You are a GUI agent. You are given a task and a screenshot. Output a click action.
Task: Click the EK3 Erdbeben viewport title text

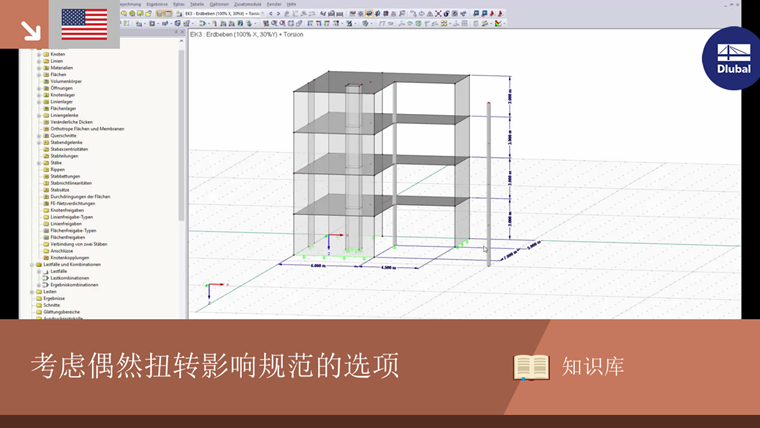[x=247, y=34]
